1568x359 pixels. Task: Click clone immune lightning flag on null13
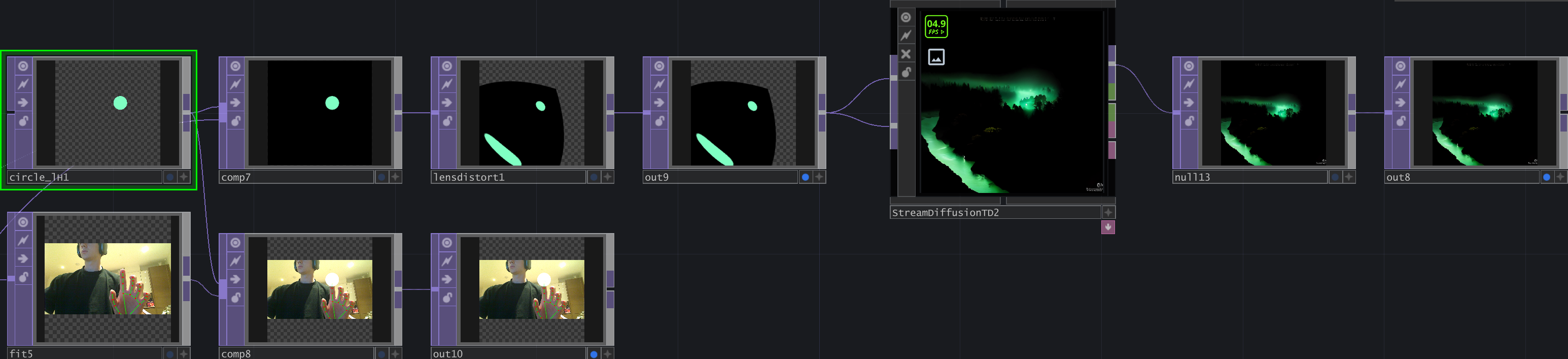[1189, 84]
